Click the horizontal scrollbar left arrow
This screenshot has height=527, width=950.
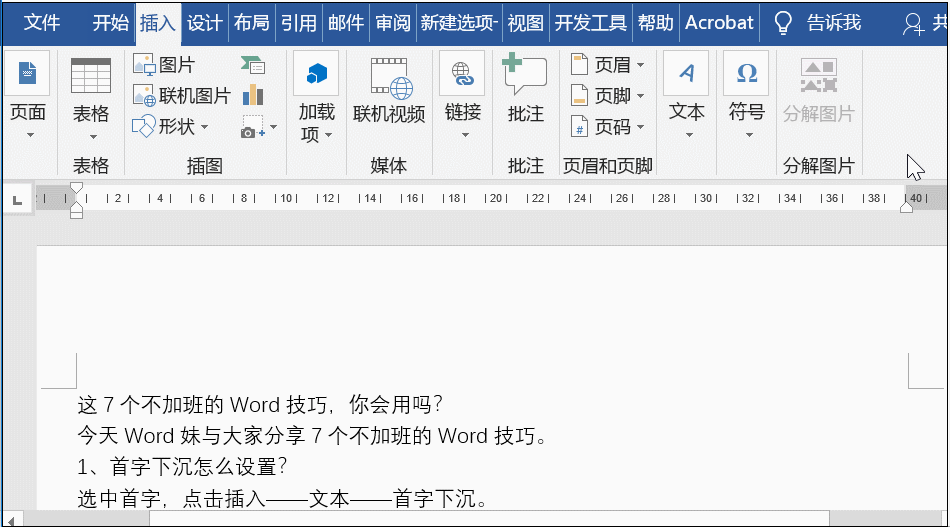click(x=11, y=520)
